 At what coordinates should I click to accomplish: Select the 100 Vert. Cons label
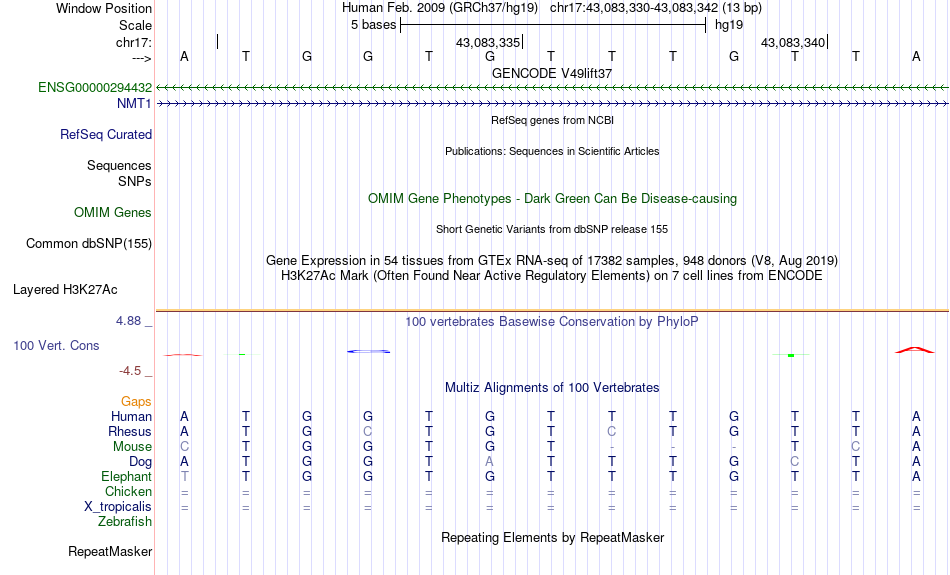(56, 345)
